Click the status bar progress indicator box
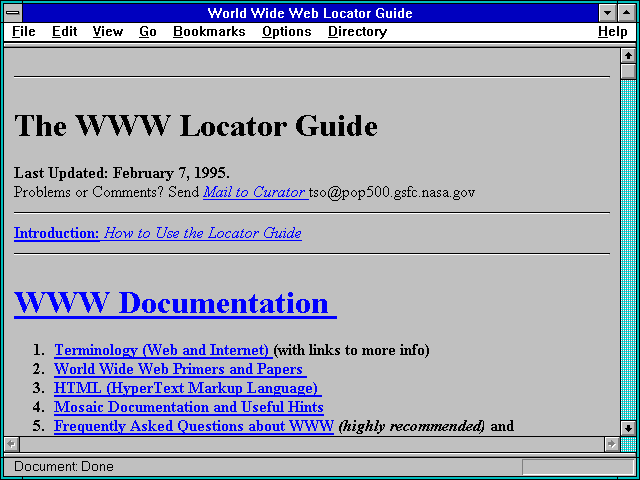Viewport: 640px width, 480px height. click(578, 467)
